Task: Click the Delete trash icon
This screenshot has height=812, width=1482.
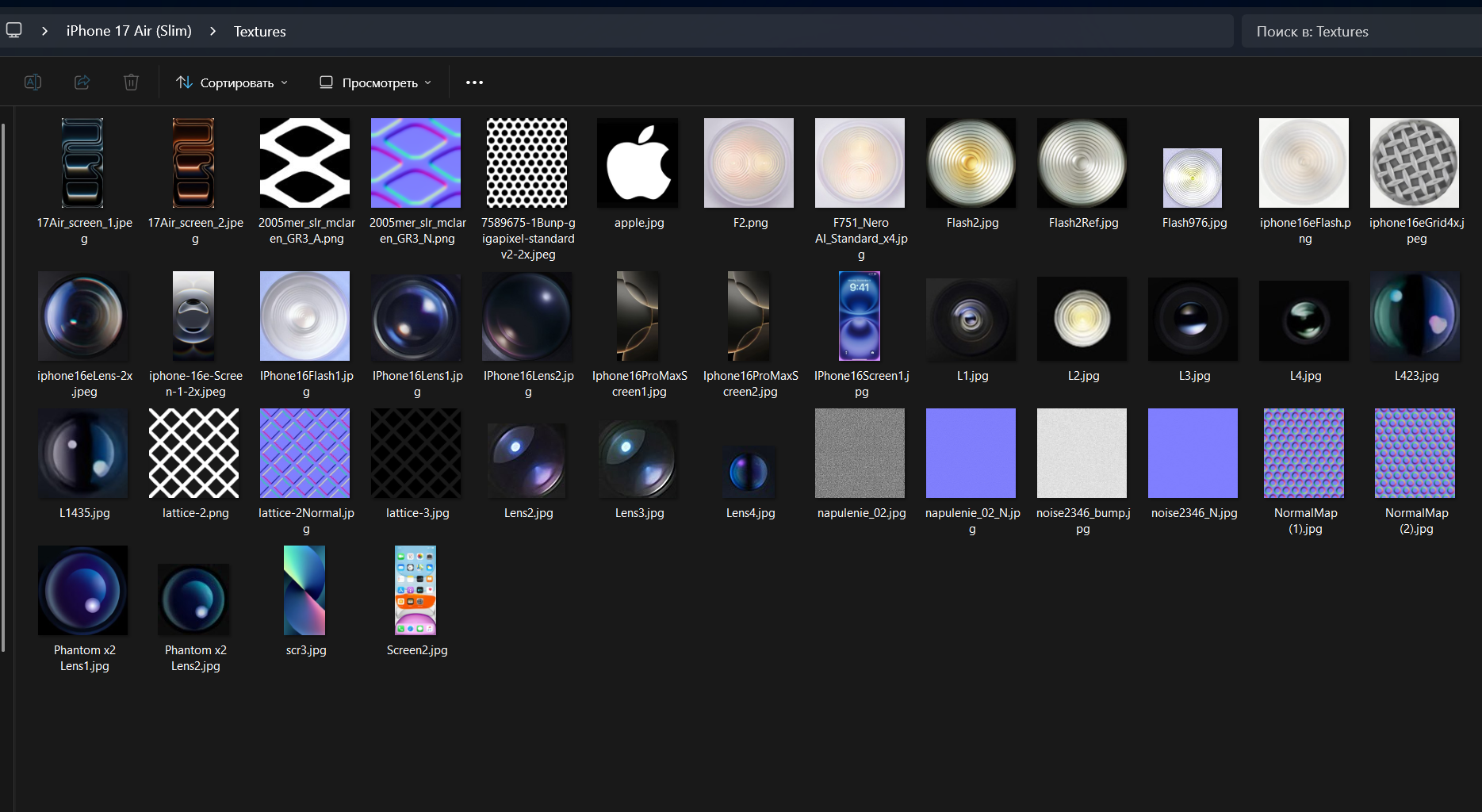Action: click(x=132, y=82)
